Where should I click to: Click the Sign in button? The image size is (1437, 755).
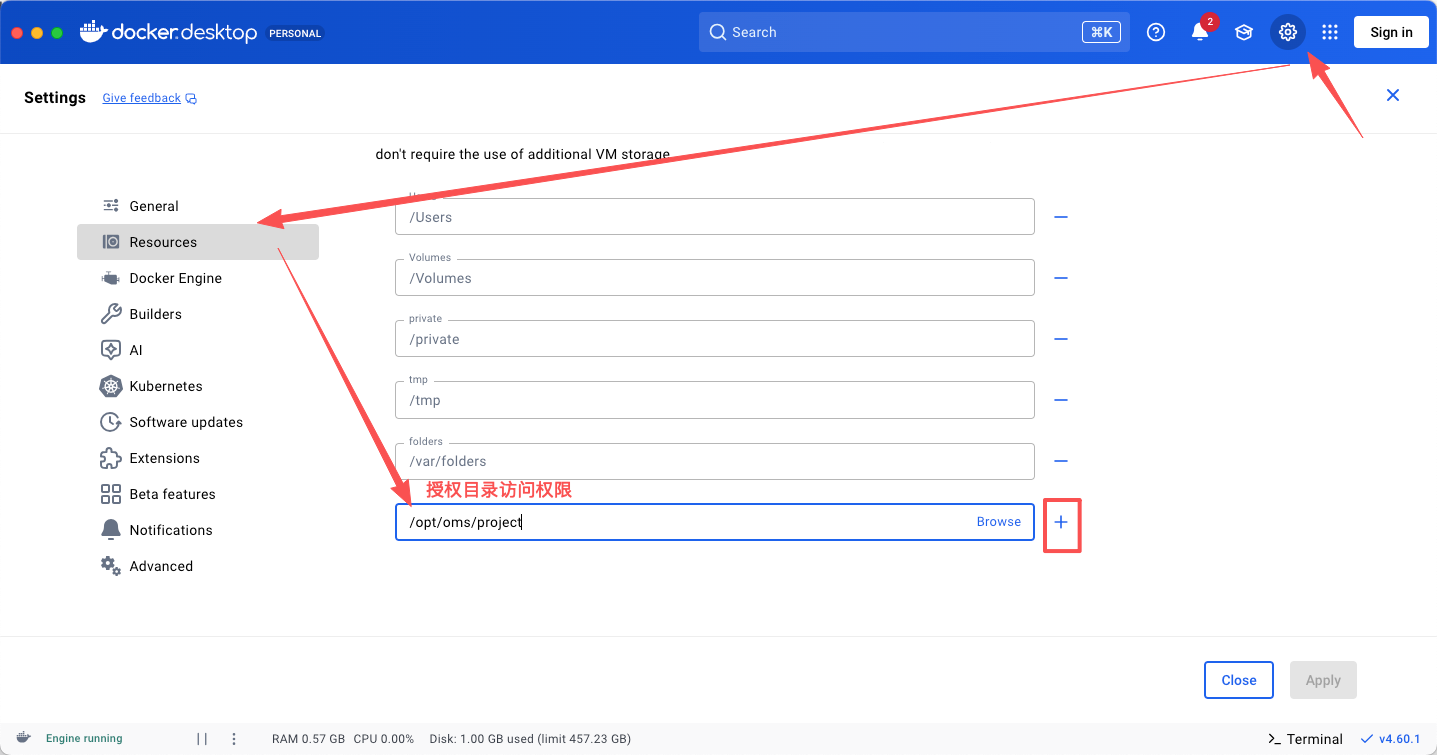coord(1391,32)
